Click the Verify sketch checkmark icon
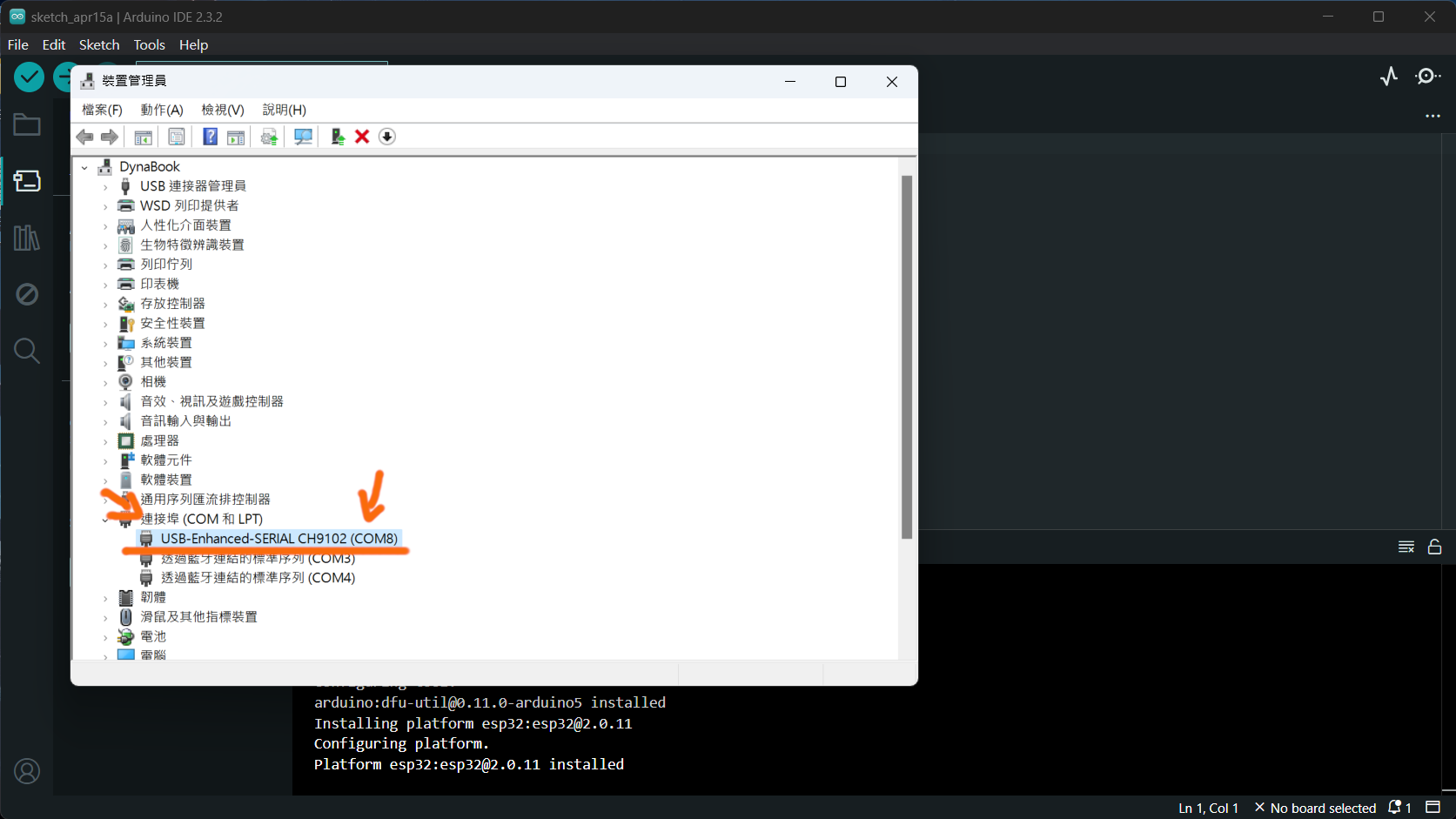 point(29,77)
